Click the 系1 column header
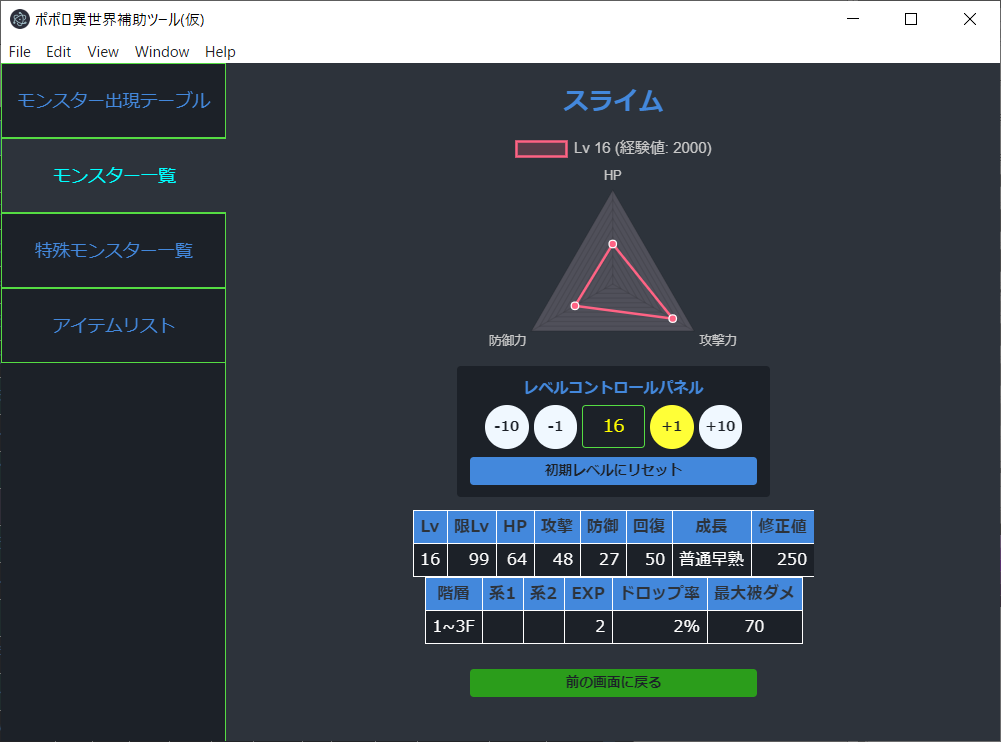The image size is (1001, 742). point(502,593)
